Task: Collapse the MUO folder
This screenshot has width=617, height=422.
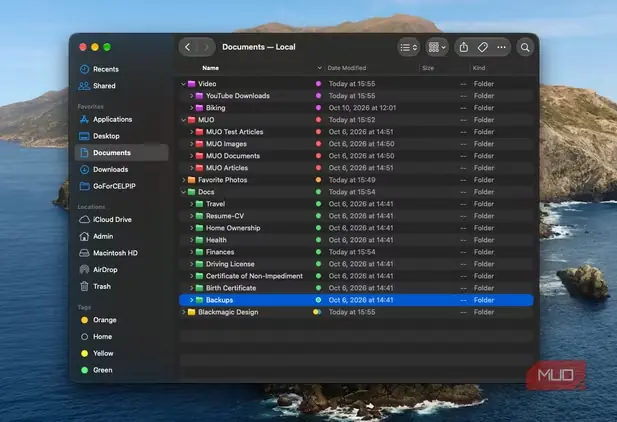Action: (x=183, y=120)
